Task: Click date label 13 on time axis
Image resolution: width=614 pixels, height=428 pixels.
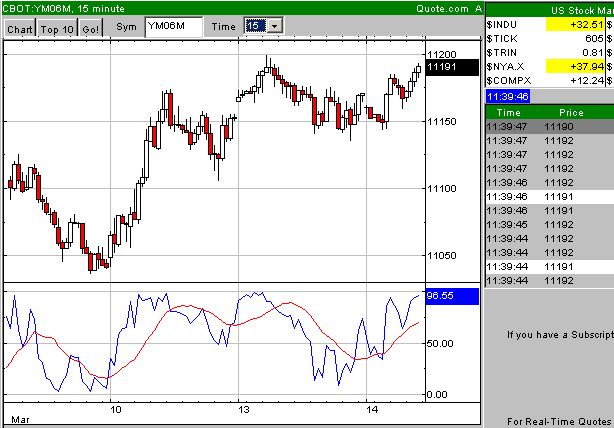Action: [244, 410]
